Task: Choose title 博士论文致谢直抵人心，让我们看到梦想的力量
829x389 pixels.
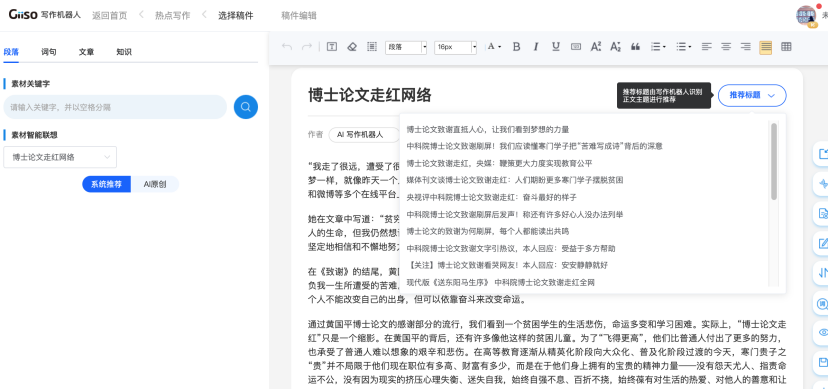Action: tap(487, 129)
